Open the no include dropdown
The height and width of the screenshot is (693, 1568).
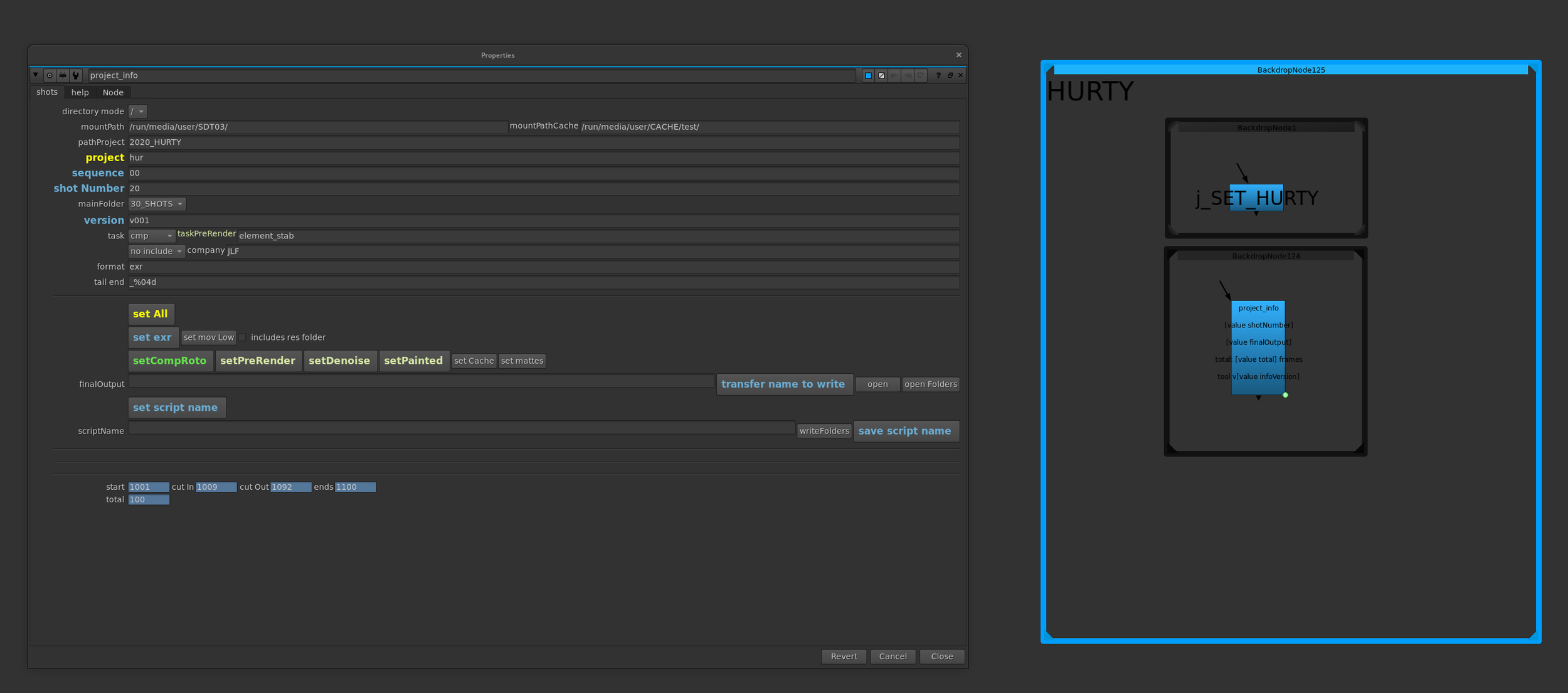(x=156, y=251)
